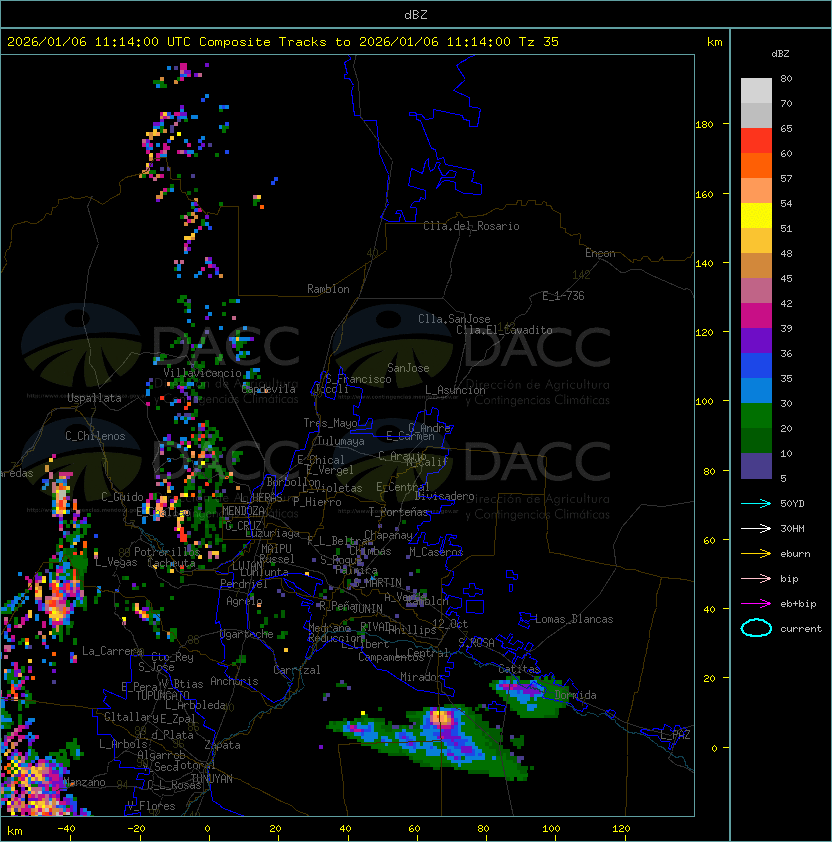The height and width of the screenshot is (842, 832).
Task: Click the Uspallata map label
Action: coord(94,398)
